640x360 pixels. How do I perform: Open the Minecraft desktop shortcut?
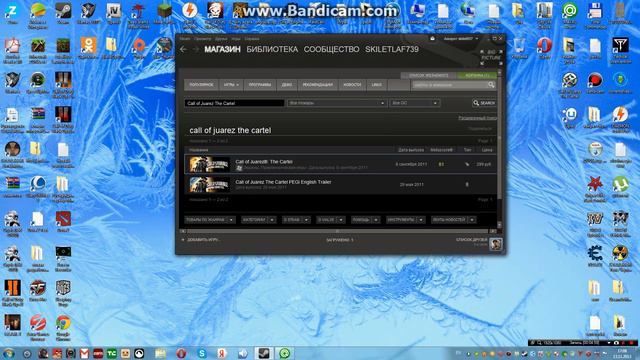(x=164, y=13)
